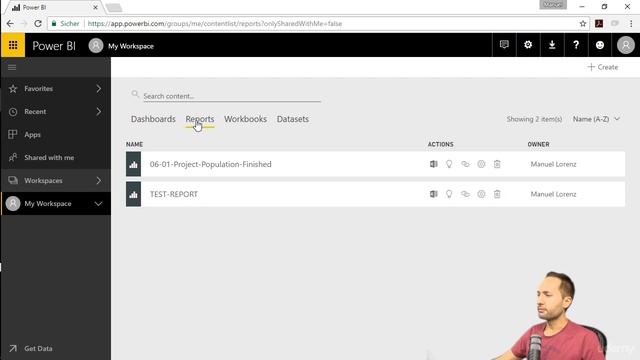The width and height of the screenshot is (640, 360).
Task: Click the Sicher secure site indicator
Action: (65, 24)
